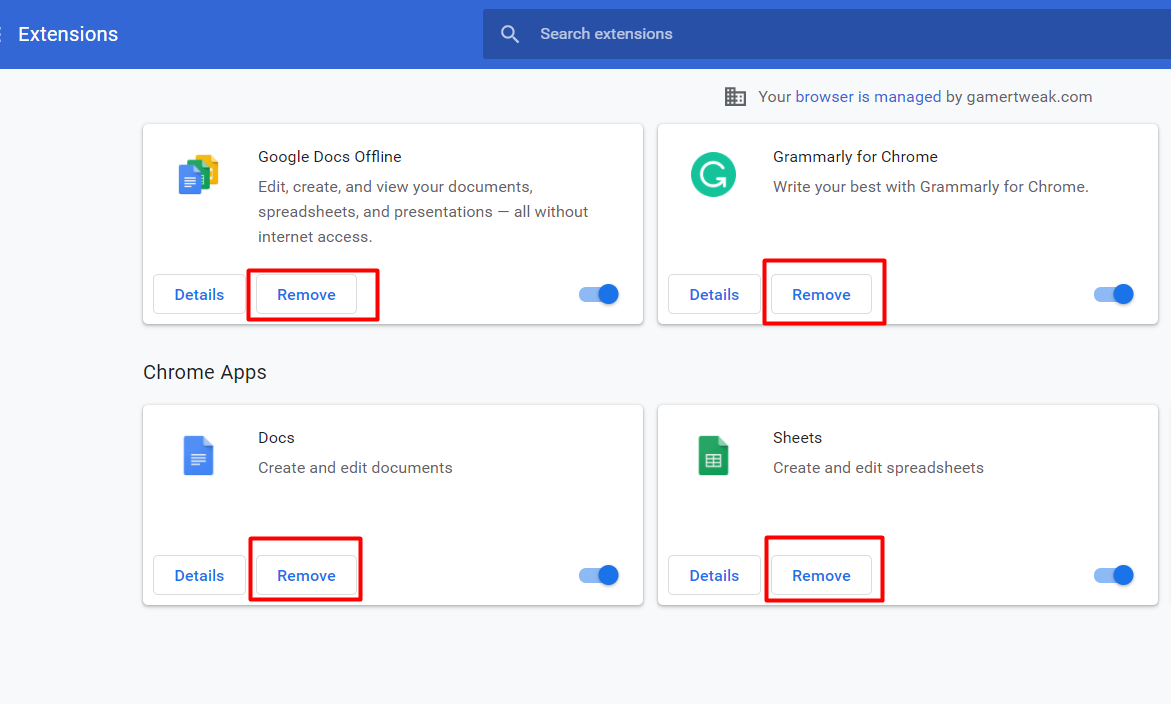This screenshot has height=704, width=1171.
Task: Remove the Grammarly for Chrome extension
Action: [821, 294]
